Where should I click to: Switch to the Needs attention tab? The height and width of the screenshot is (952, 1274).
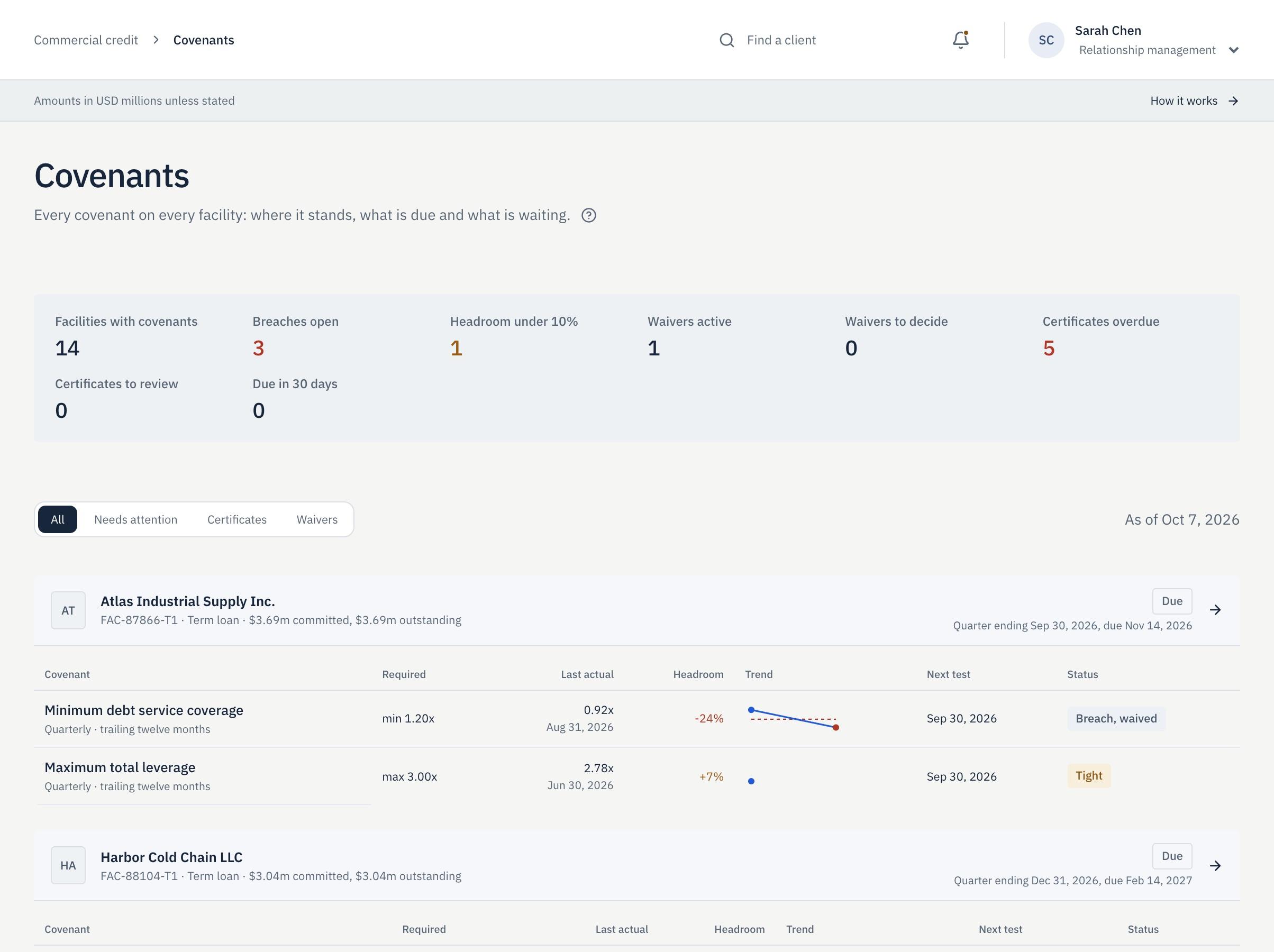(x=136, y=519)
